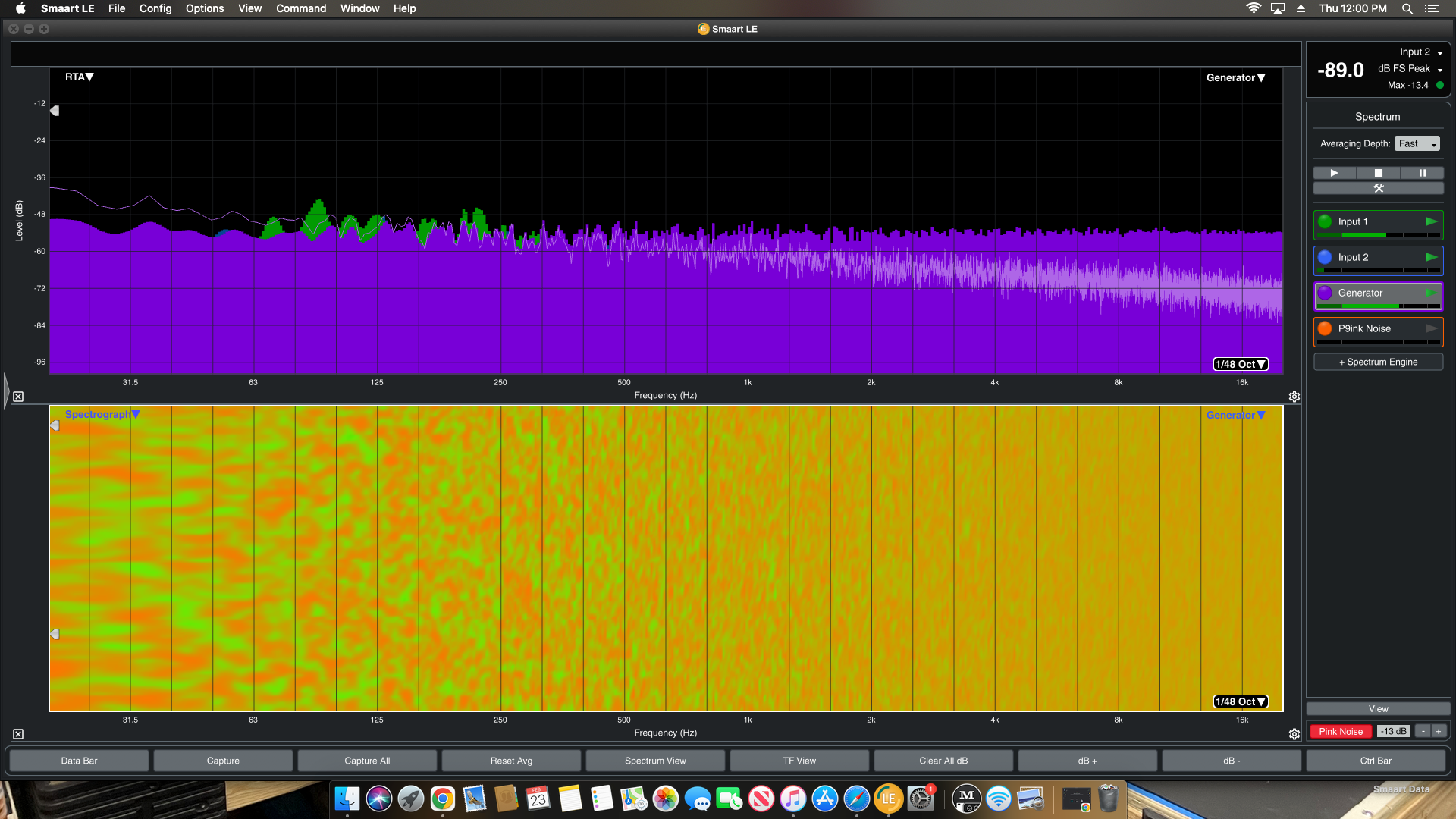Click the blue Input 2 color dot
Screen dimensions: 1456x819
click(x=1325, y=257)
